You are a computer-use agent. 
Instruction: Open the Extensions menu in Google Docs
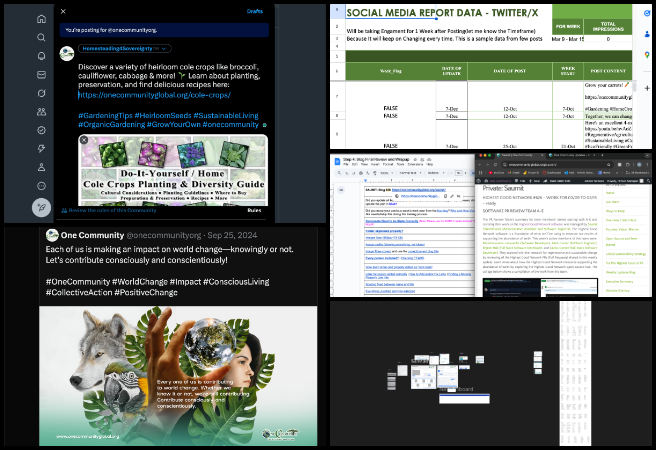point(415,164)
